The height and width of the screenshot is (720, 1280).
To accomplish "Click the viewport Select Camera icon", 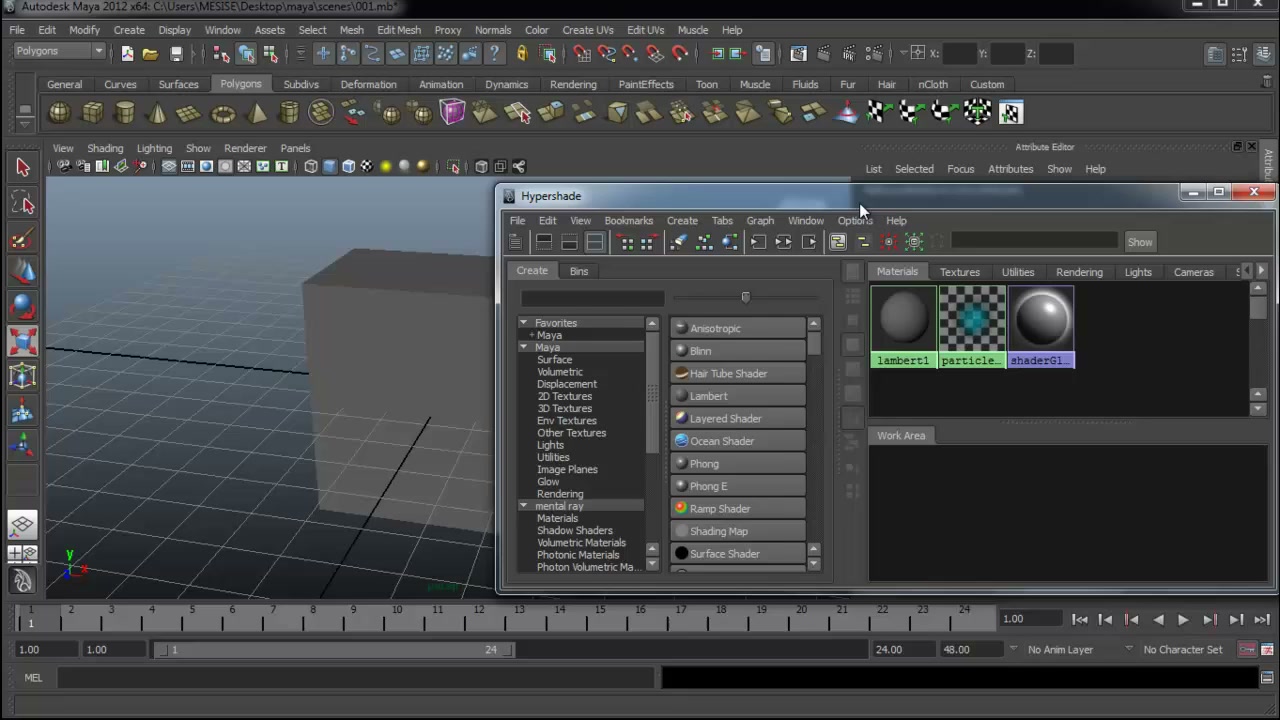I will pyautogui.click(x=63, y=167).
